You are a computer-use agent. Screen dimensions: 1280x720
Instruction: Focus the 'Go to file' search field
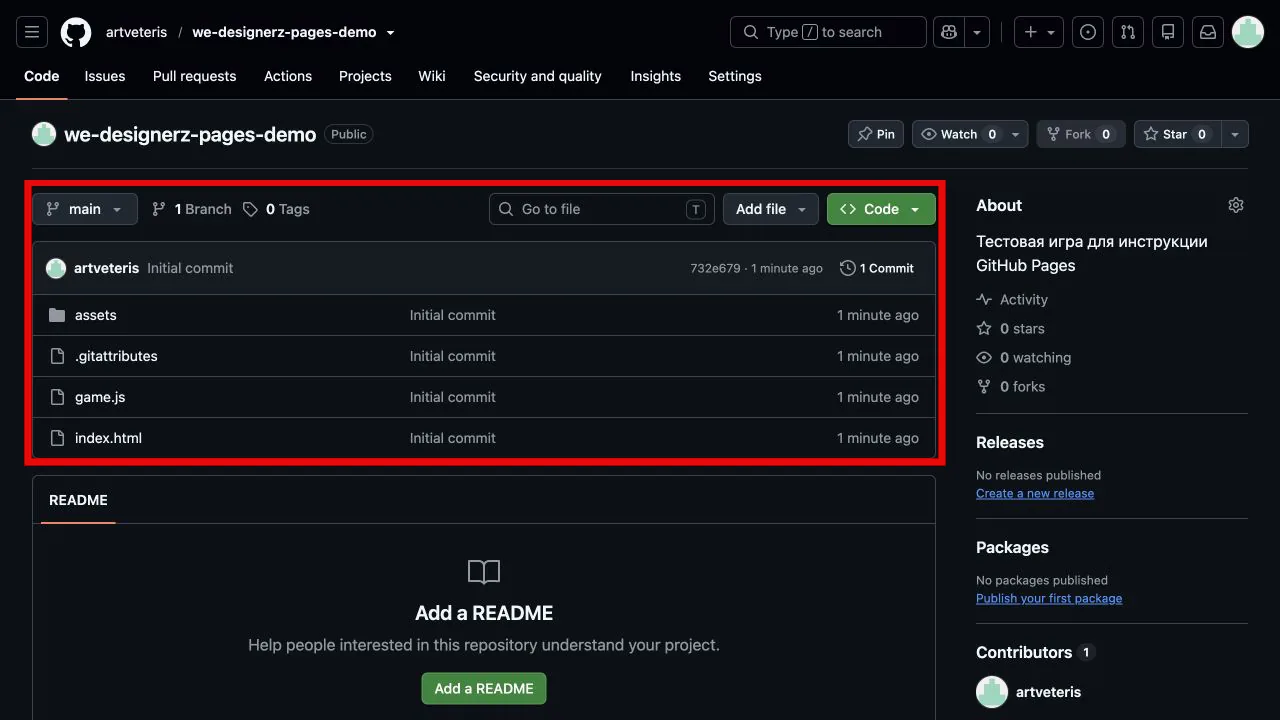(x=602, y=209)
